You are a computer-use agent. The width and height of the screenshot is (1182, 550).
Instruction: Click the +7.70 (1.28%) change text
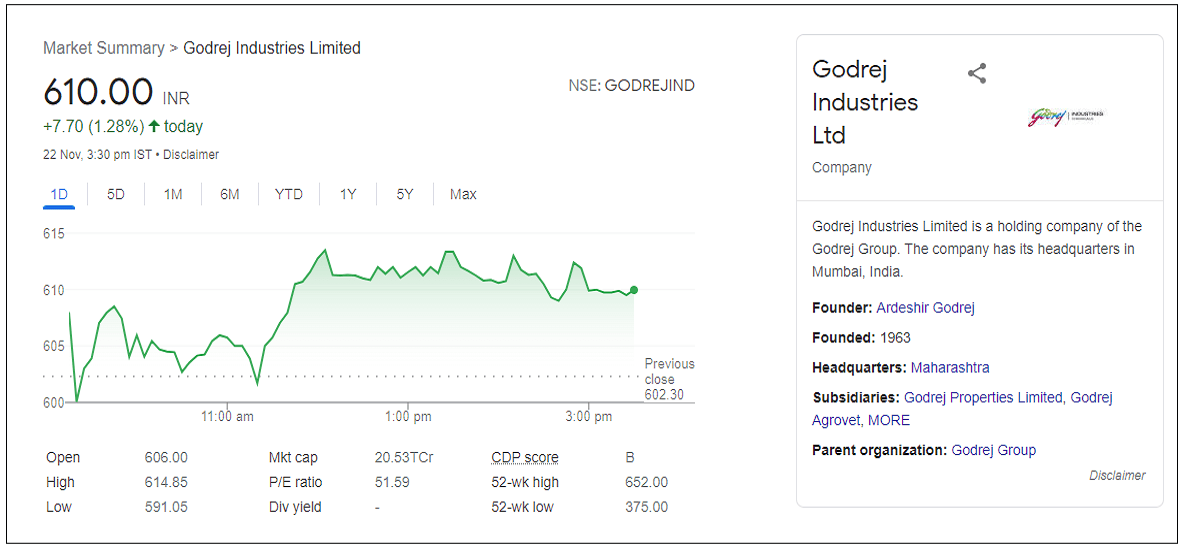pos(93,127)
